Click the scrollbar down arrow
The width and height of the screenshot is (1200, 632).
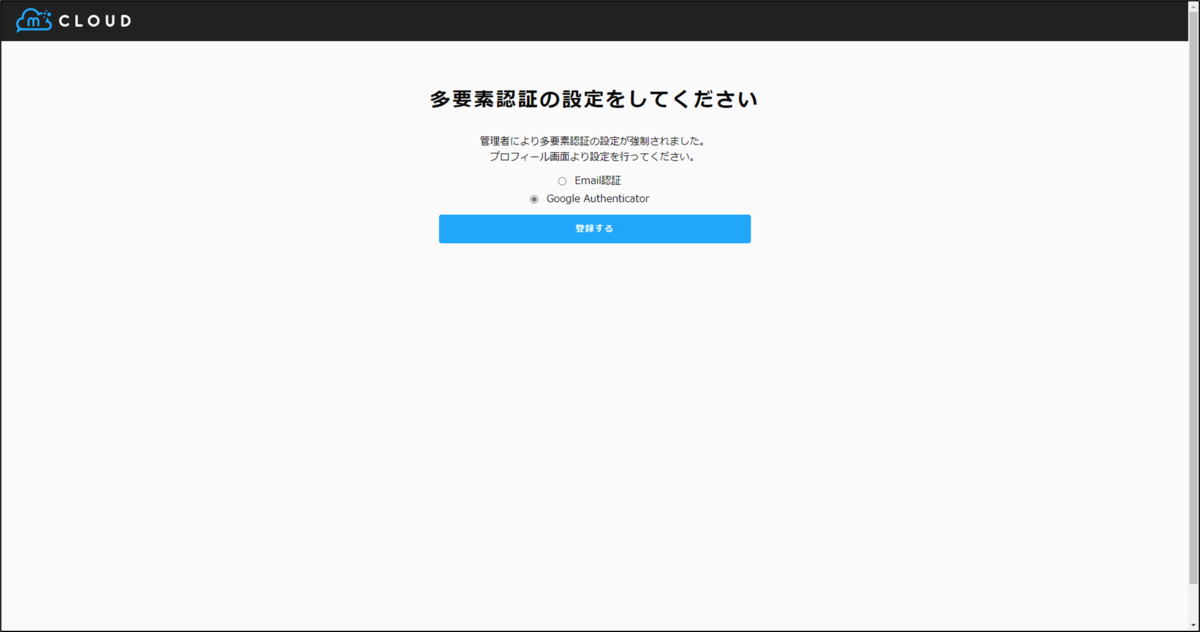coord(1193,624)
